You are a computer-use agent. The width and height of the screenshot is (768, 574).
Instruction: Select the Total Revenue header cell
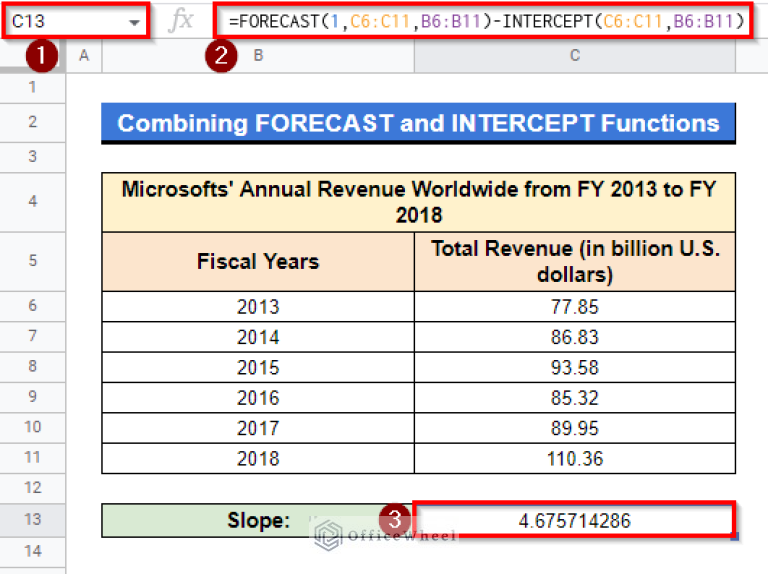pos(574,262)
